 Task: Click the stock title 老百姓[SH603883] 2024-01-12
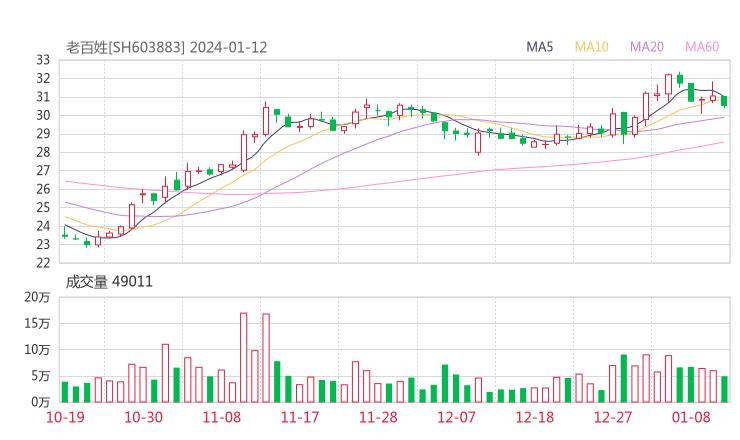[x=167, y=47]
